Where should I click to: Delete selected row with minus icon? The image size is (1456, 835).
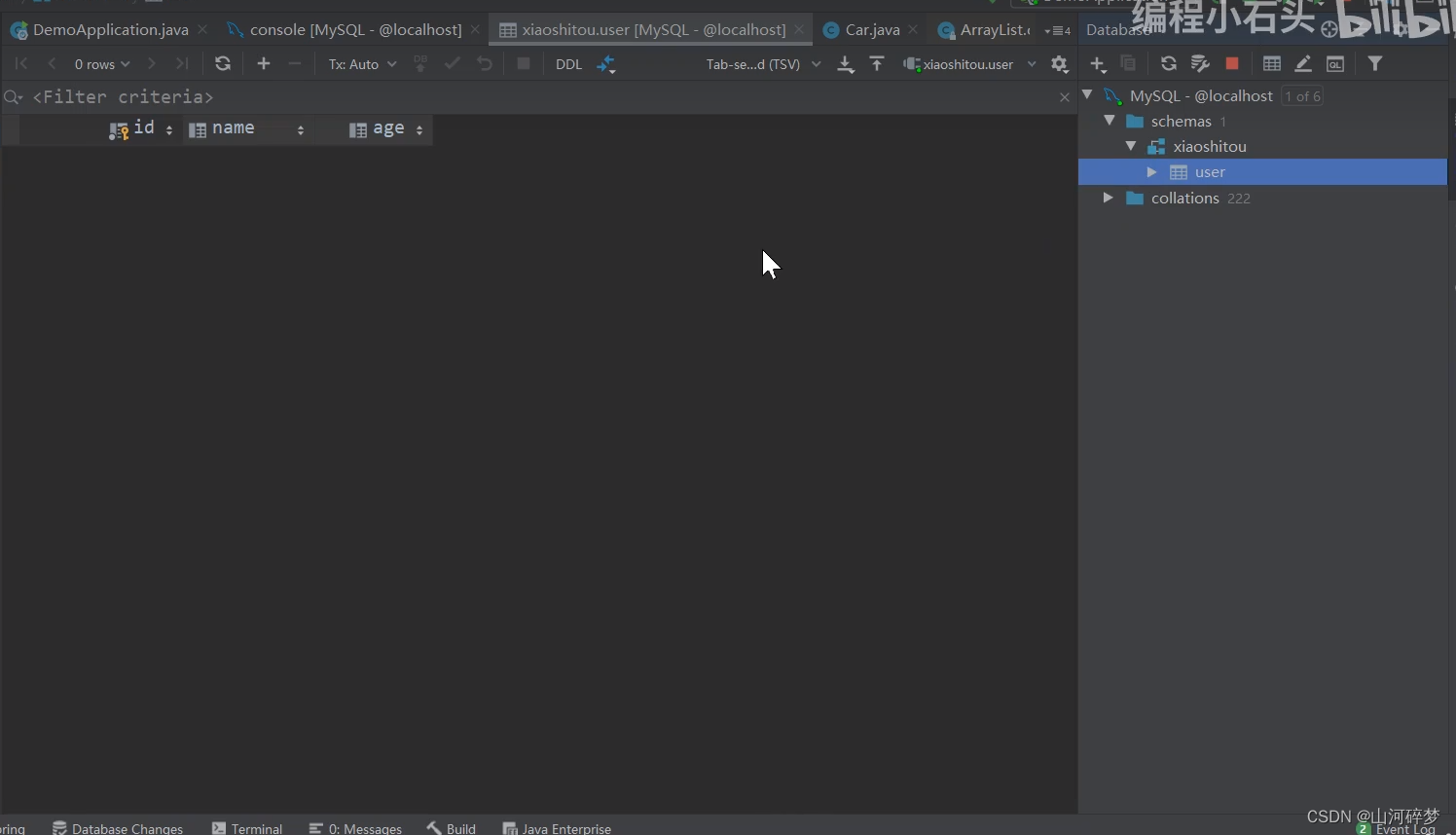click(x=295, y=64)
